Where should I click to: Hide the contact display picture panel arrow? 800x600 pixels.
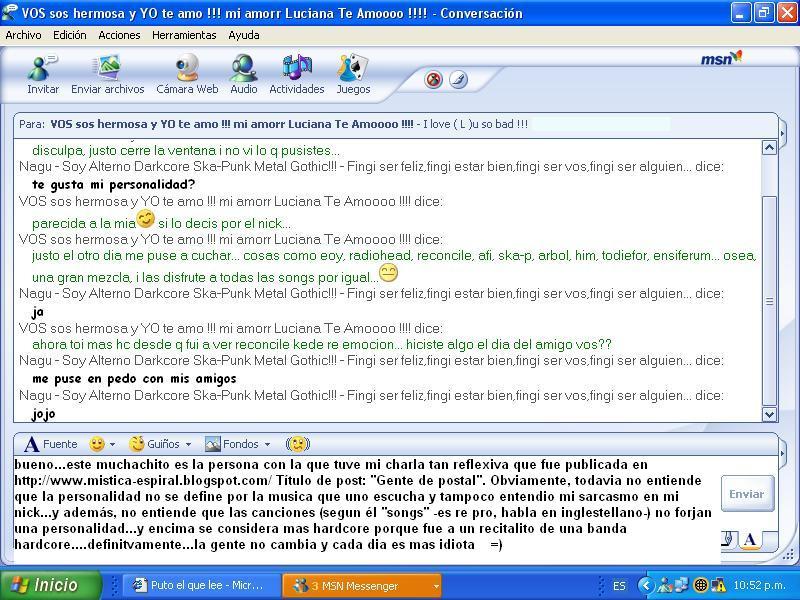(x=783, y=134)
